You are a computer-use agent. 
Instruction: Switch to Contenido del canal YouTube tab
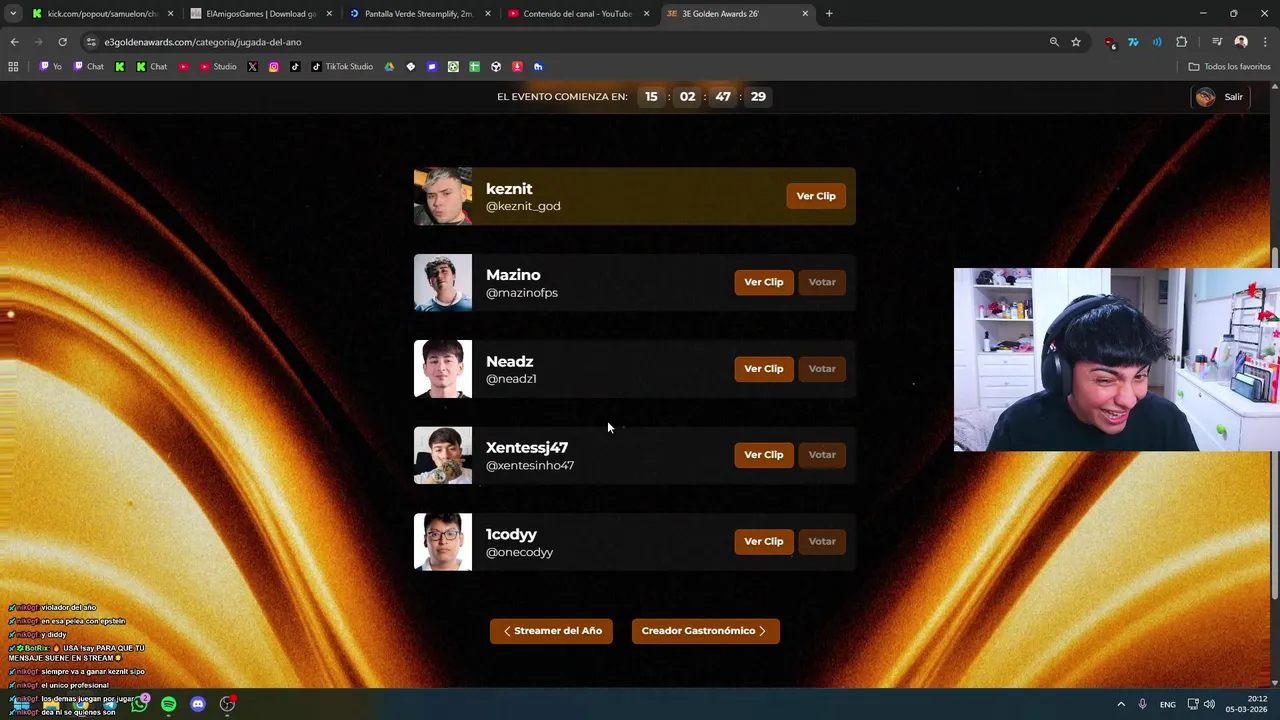click(x=577, y=14)
